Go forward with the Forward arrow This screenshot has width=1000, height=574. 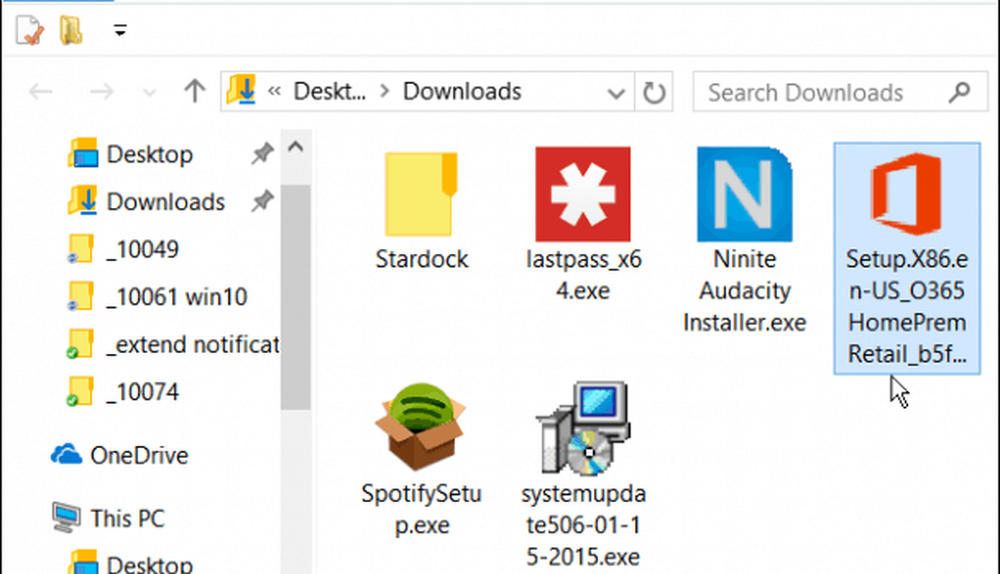point(101,92)
